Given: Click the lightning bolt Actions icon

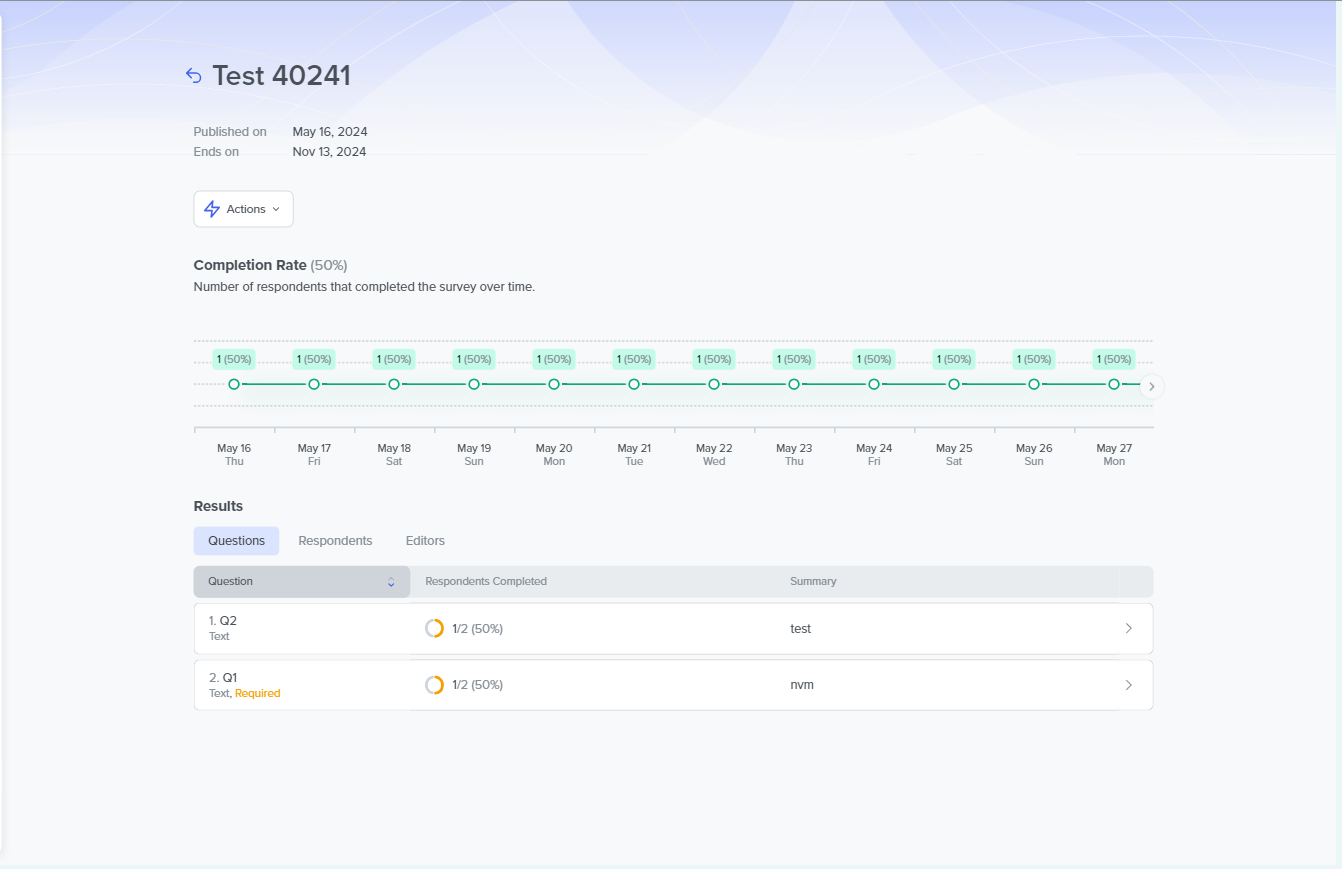Looking at the screenshot, I should pos(212,209).
